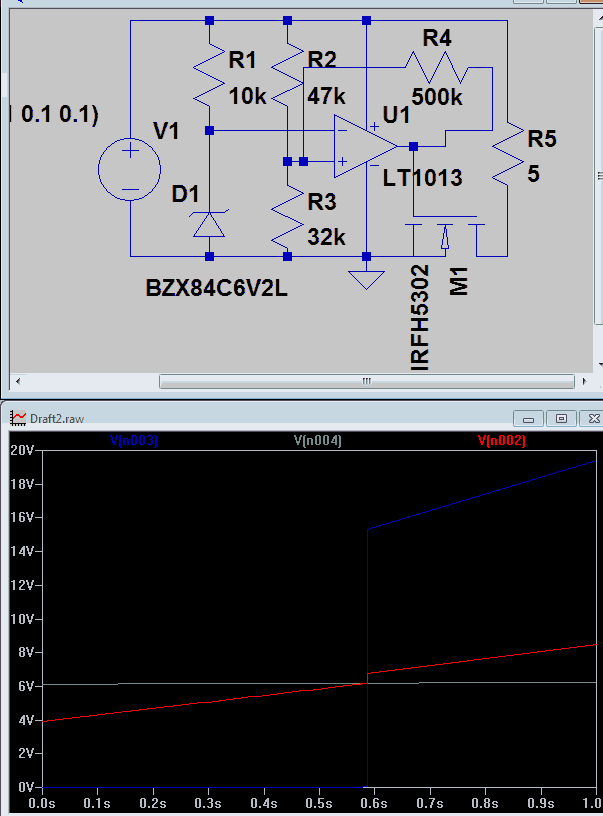Click the IRFH5302 MOSFET model label
Screen dimensions: 603x816
pos(419,317)
